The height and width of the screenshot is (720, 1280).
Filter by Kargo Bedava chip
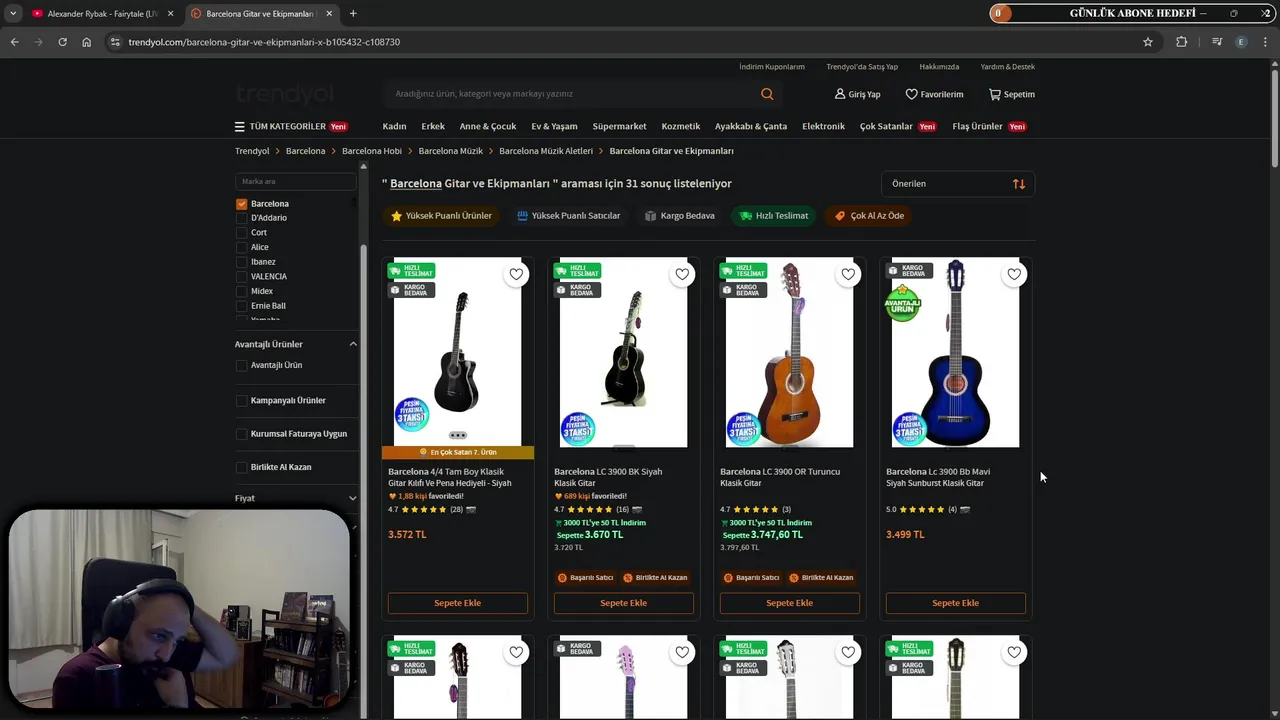tap(679, 216)
